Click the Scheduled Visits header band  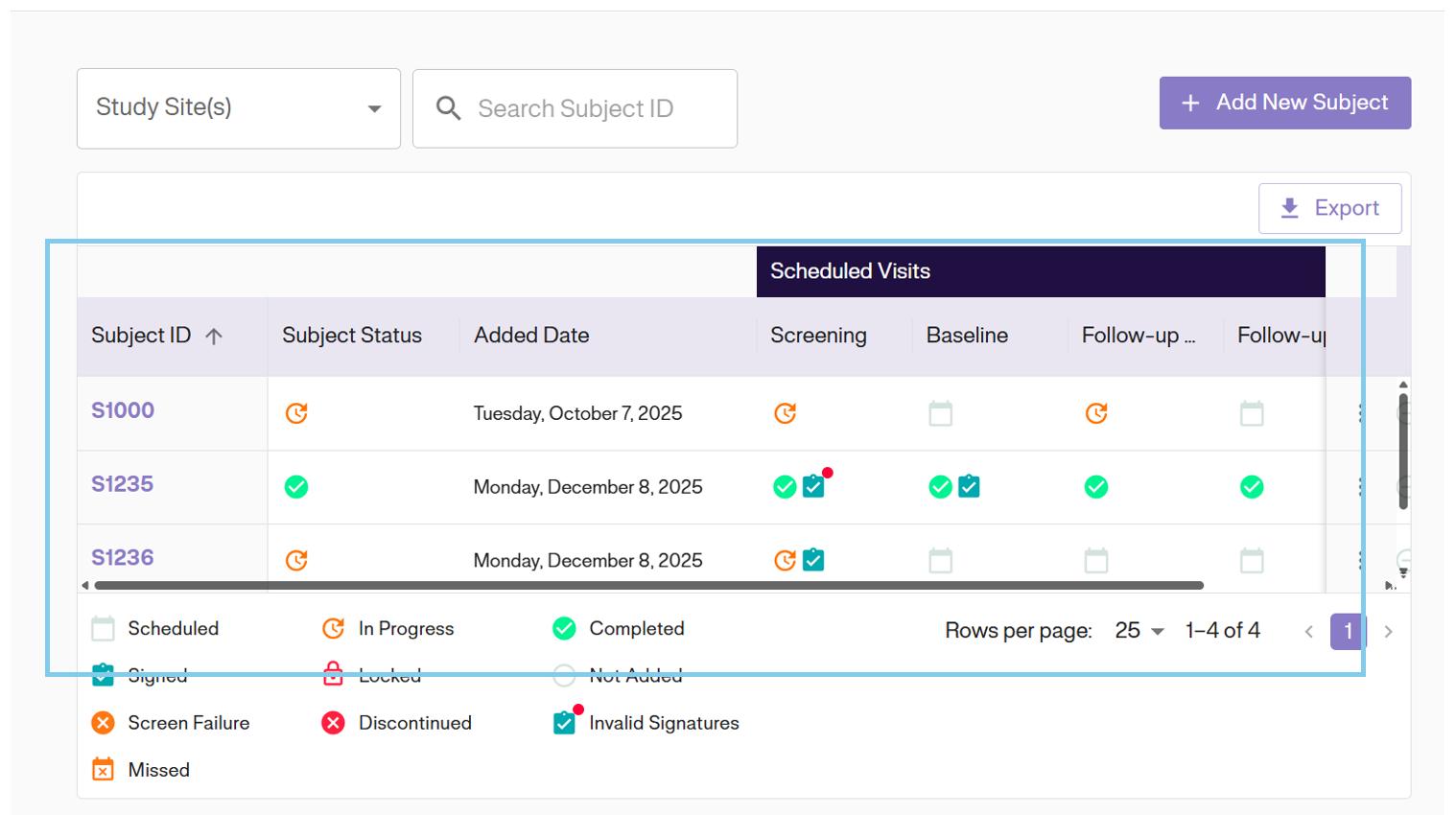1041,271
